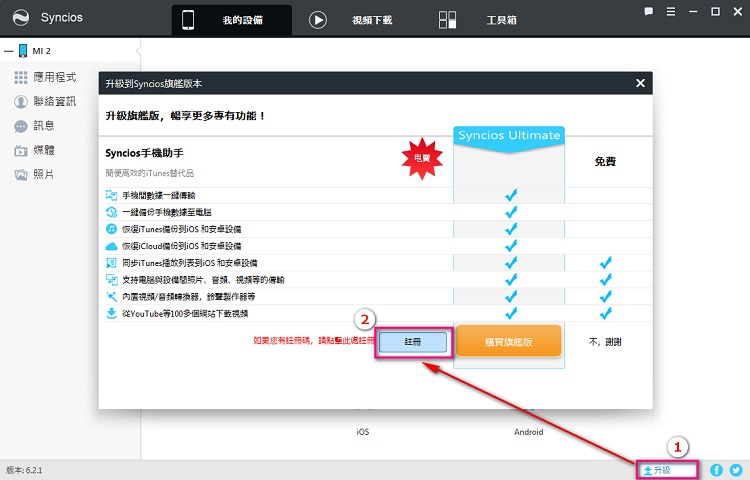Click the 免費 column heading
This screenshot has height=480, width=750.
(605, 162)
